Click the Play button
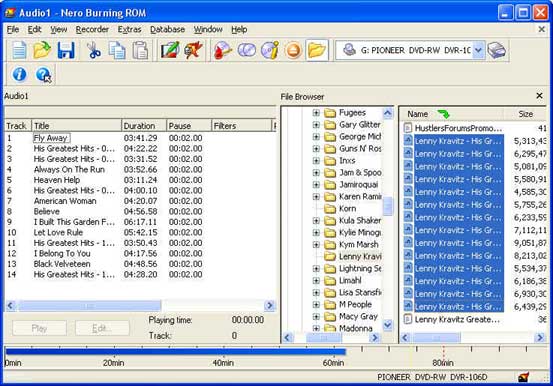 pos(39,328)
